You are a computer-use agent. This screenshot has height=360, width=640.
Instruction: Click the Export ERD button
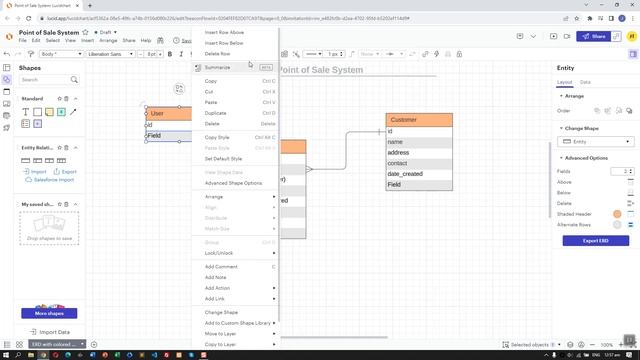pos(596,241)
